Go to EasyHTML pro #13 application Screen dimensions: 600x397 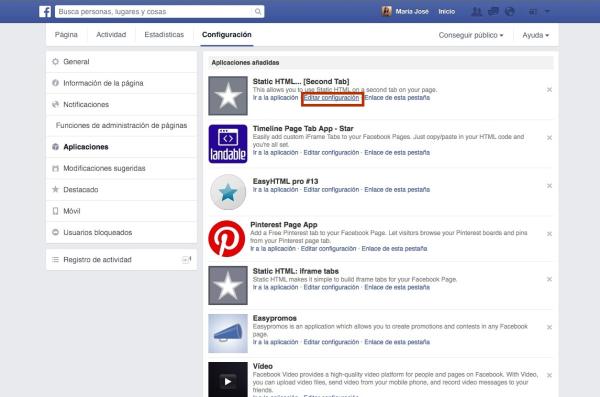point(275,190)
